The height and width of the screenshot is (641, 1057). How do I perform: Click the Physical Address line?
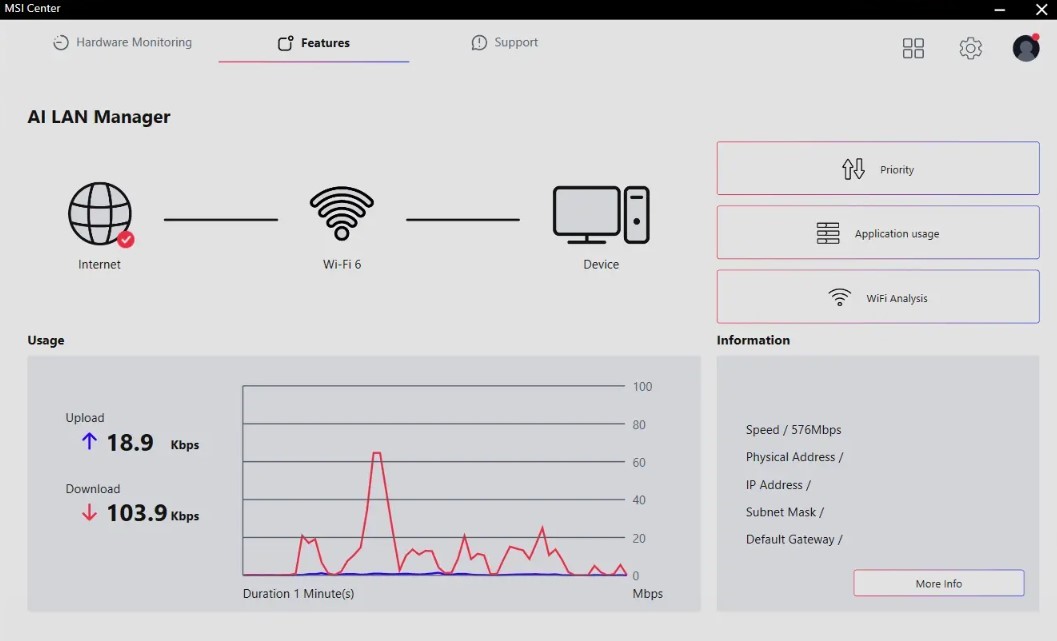794,457
